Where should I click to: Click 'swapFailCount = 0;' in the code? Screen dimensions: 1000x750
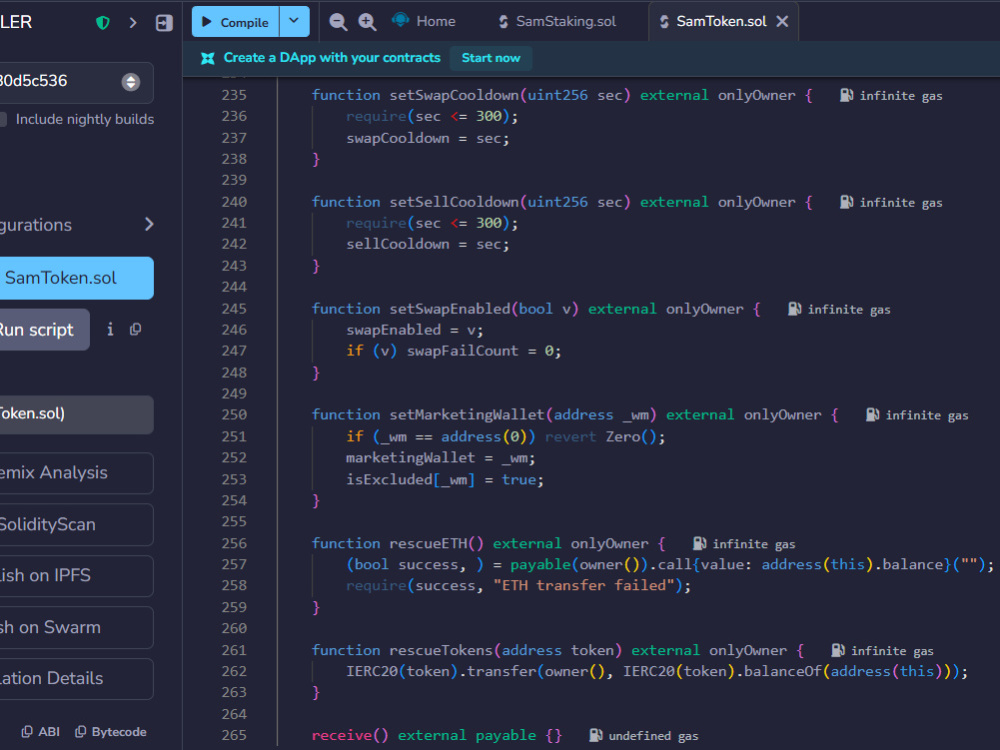[x=483, y=351]
